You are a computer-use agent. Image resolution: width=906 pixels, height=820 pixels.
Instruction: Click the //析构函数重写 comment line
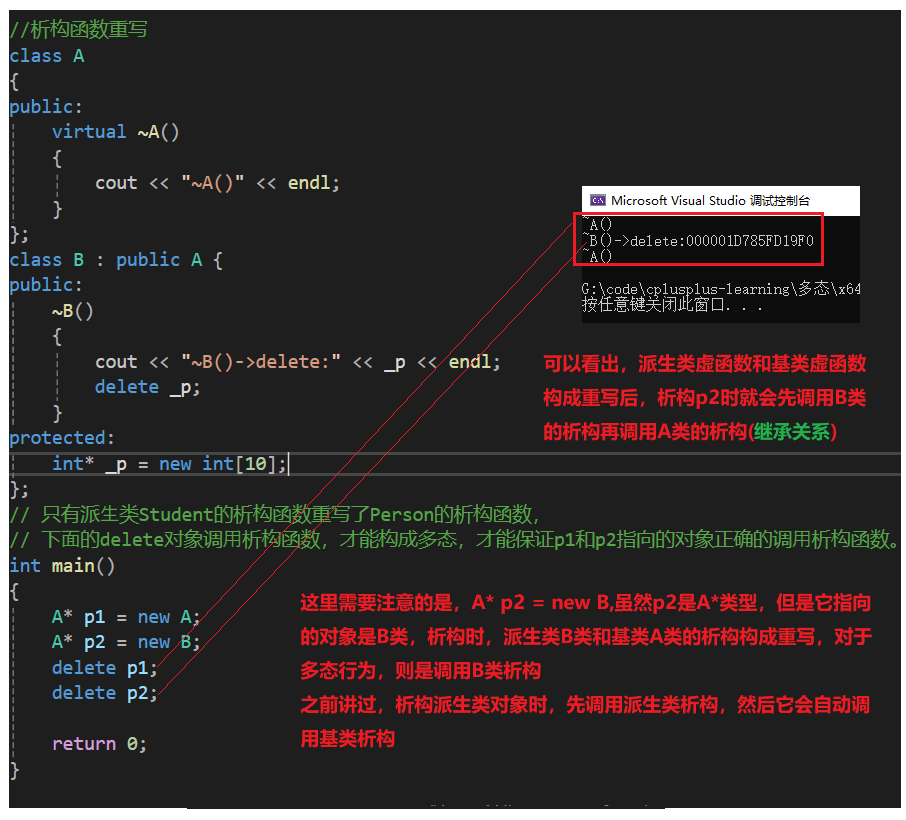tap(79, 29)
